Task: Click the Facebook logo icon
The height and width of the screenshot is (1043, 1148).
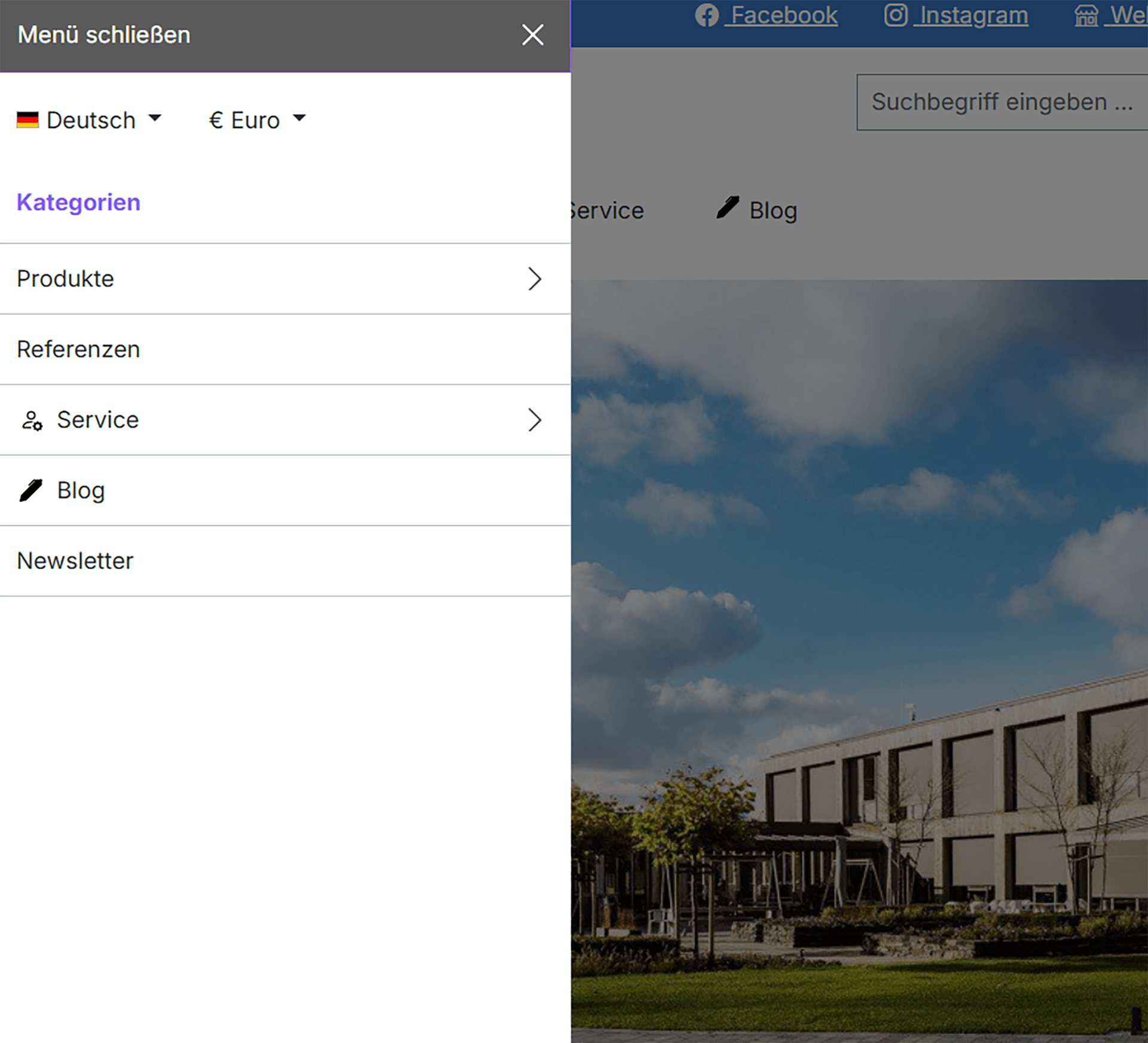Action: click(706, 16)
